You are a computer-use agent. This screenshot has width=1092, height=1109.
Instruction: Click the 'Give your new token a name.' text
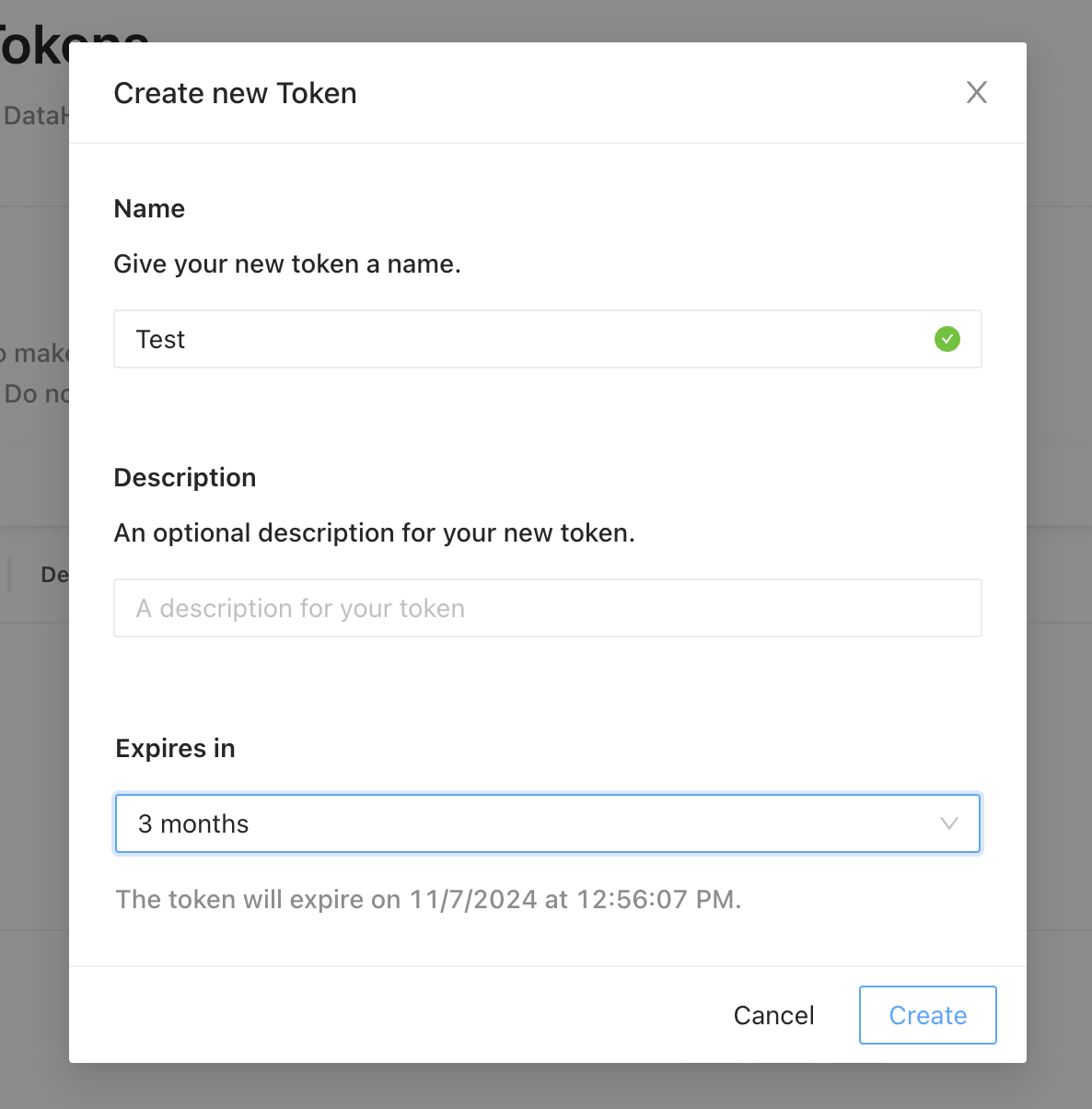[287, 264]
